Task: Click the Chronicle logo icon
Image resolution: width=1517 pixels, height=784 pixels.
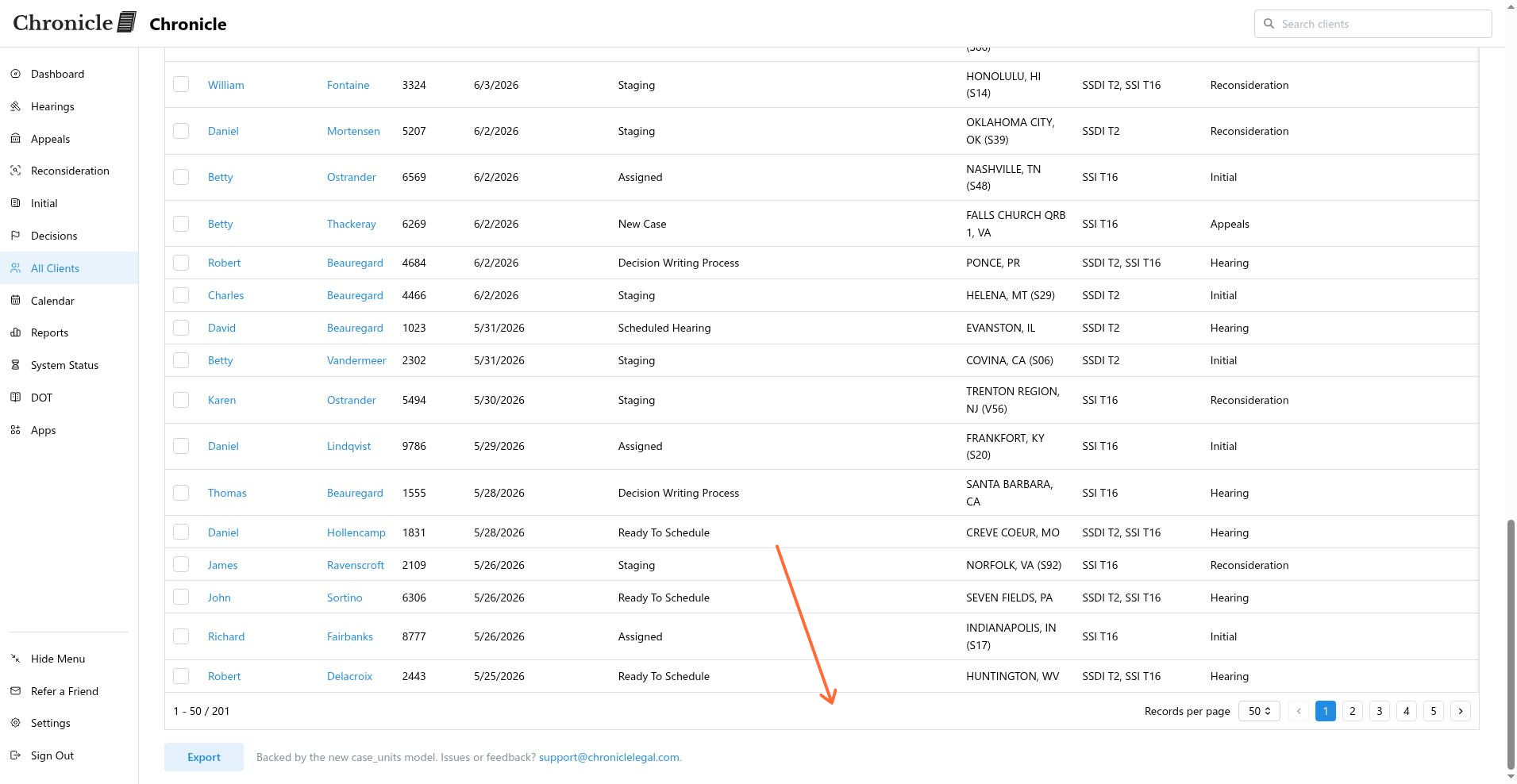Action: [127, 22]
